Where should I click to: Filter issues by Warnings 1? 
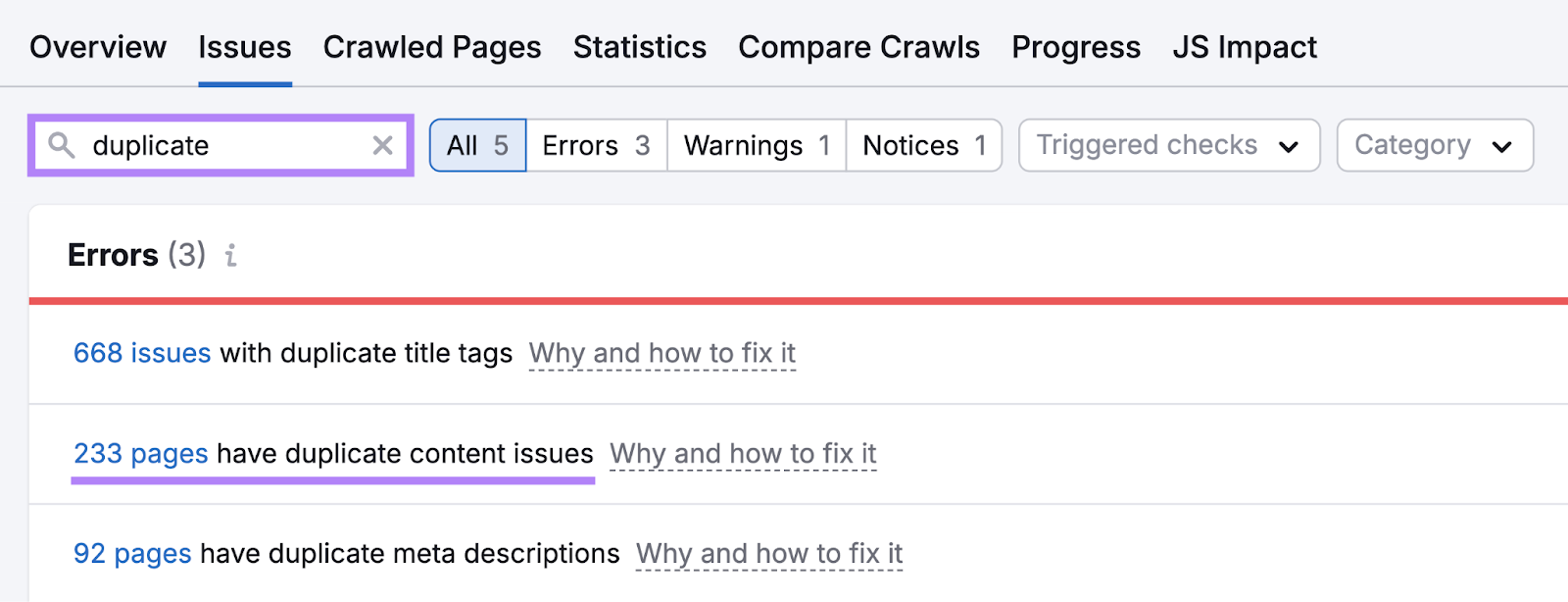point(756,145)
